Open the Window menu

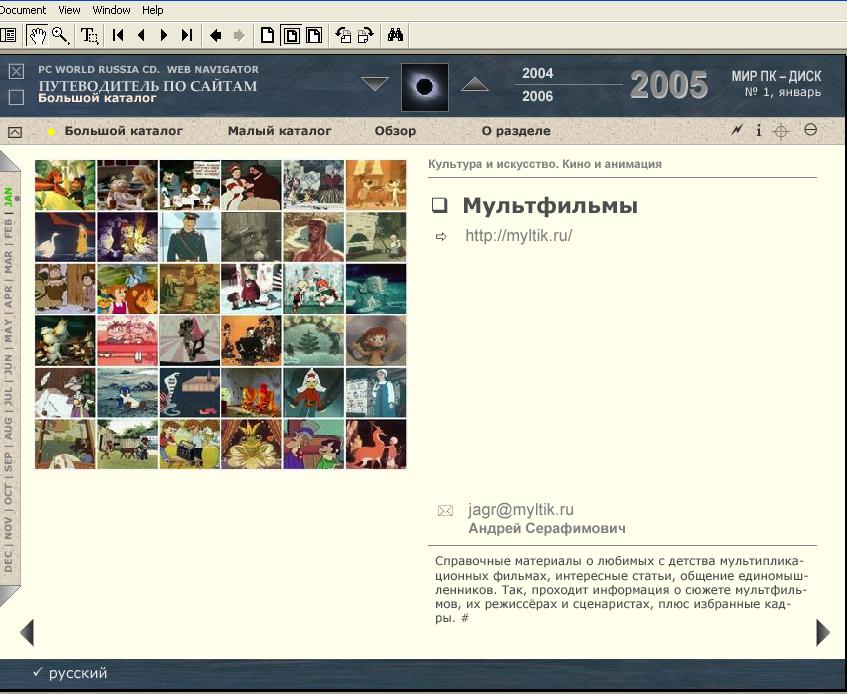[111, 10]
